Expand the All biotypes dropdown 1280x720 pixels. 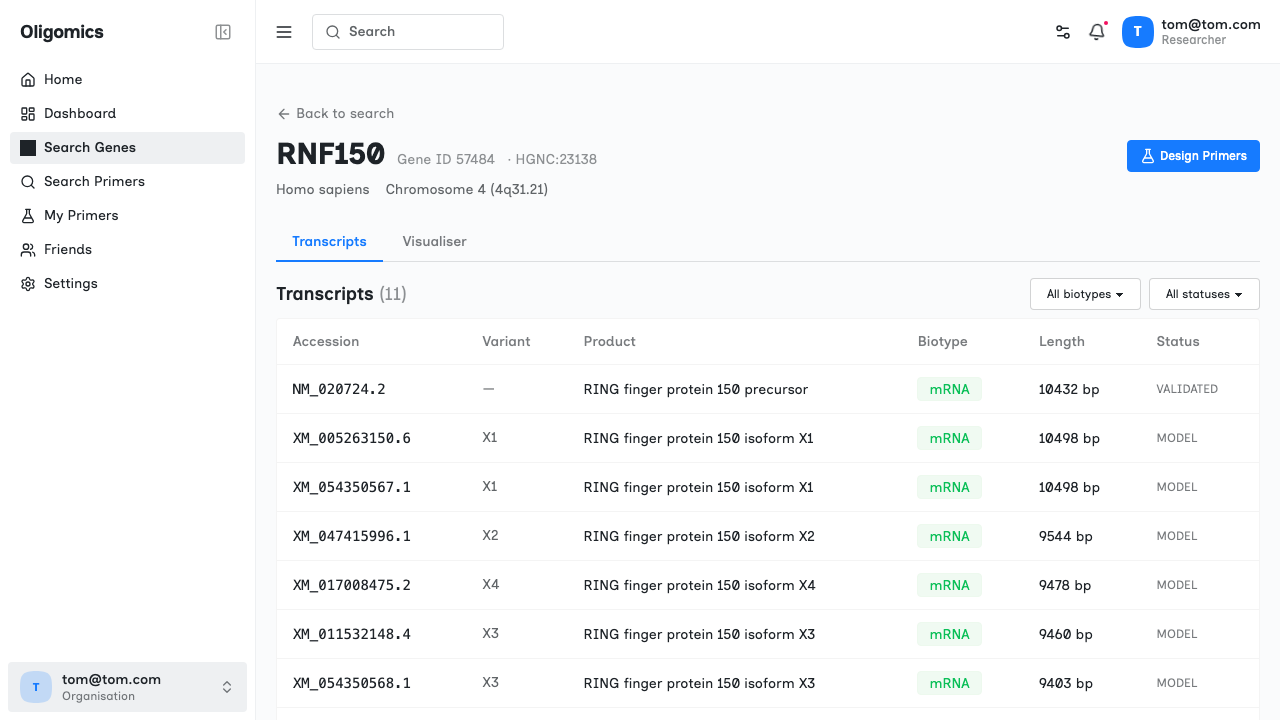[x=1085, y=294]
